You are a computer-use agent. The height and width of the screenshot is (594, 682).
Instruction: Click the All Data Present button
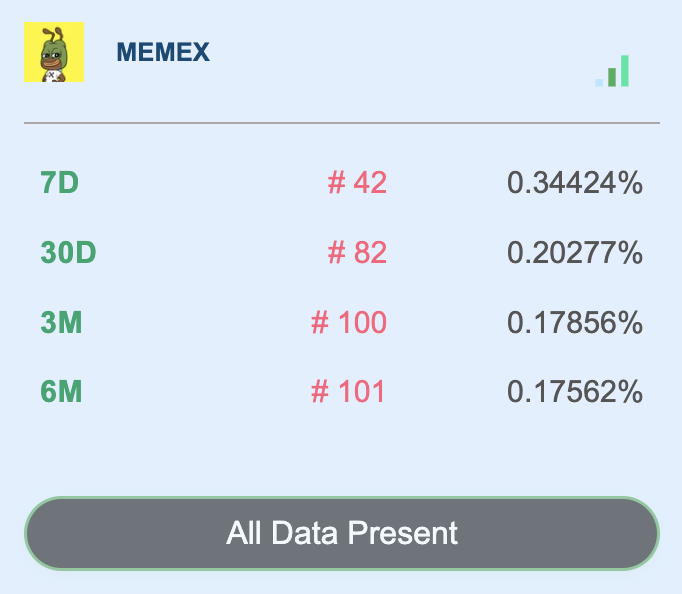(342, 533)
